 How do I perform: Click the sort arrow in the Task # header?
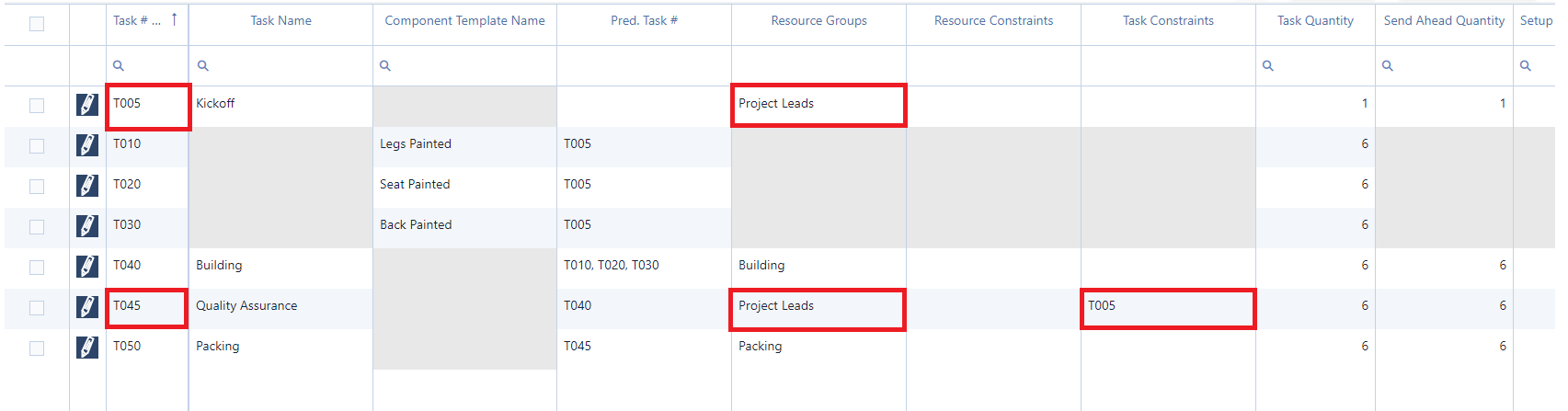pyautogui.click(x=174, y=19)
